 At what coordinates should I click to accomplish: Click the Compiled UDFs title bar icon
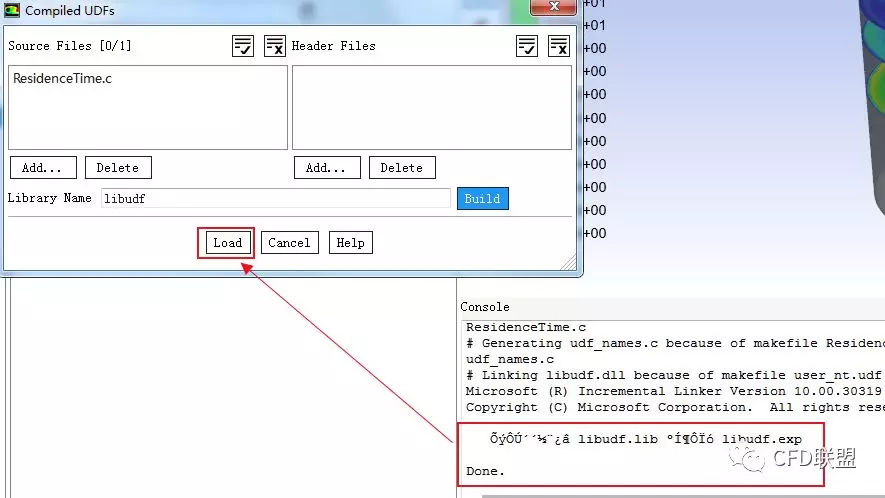click(x=12, y=11)
